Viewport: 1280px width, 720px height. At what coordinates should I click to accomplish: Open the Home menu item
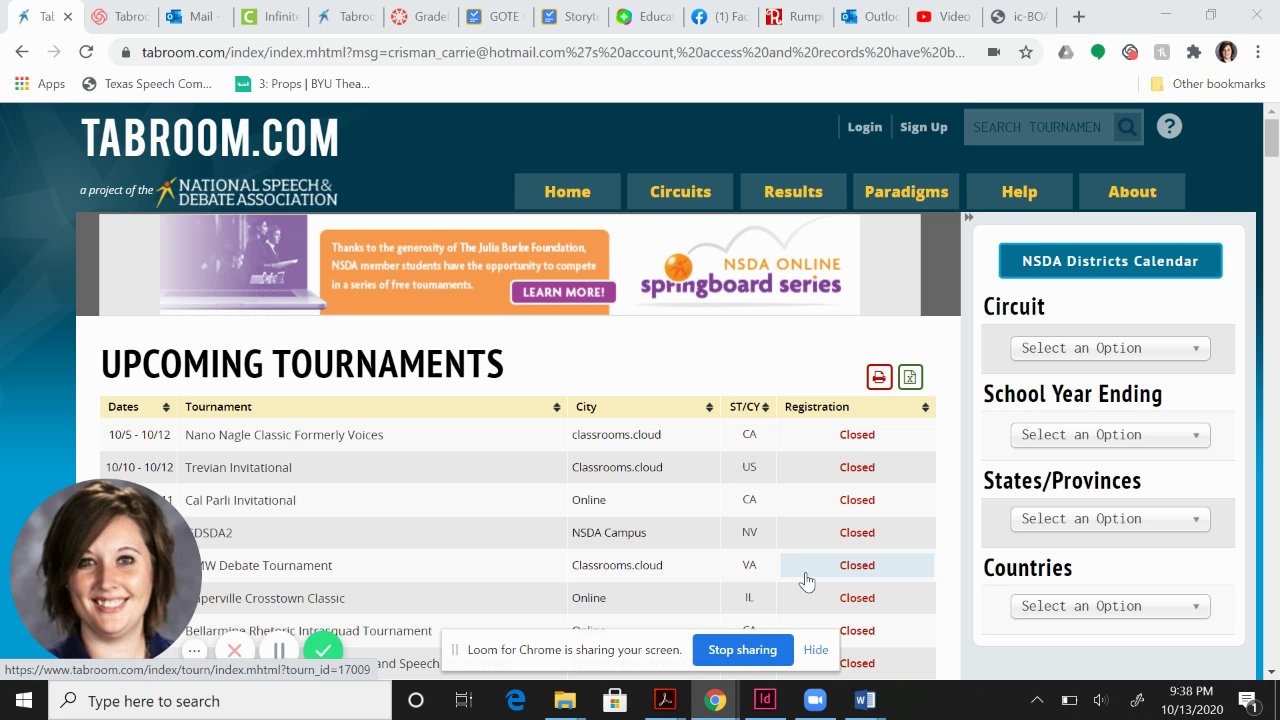[x=567, y=191]
